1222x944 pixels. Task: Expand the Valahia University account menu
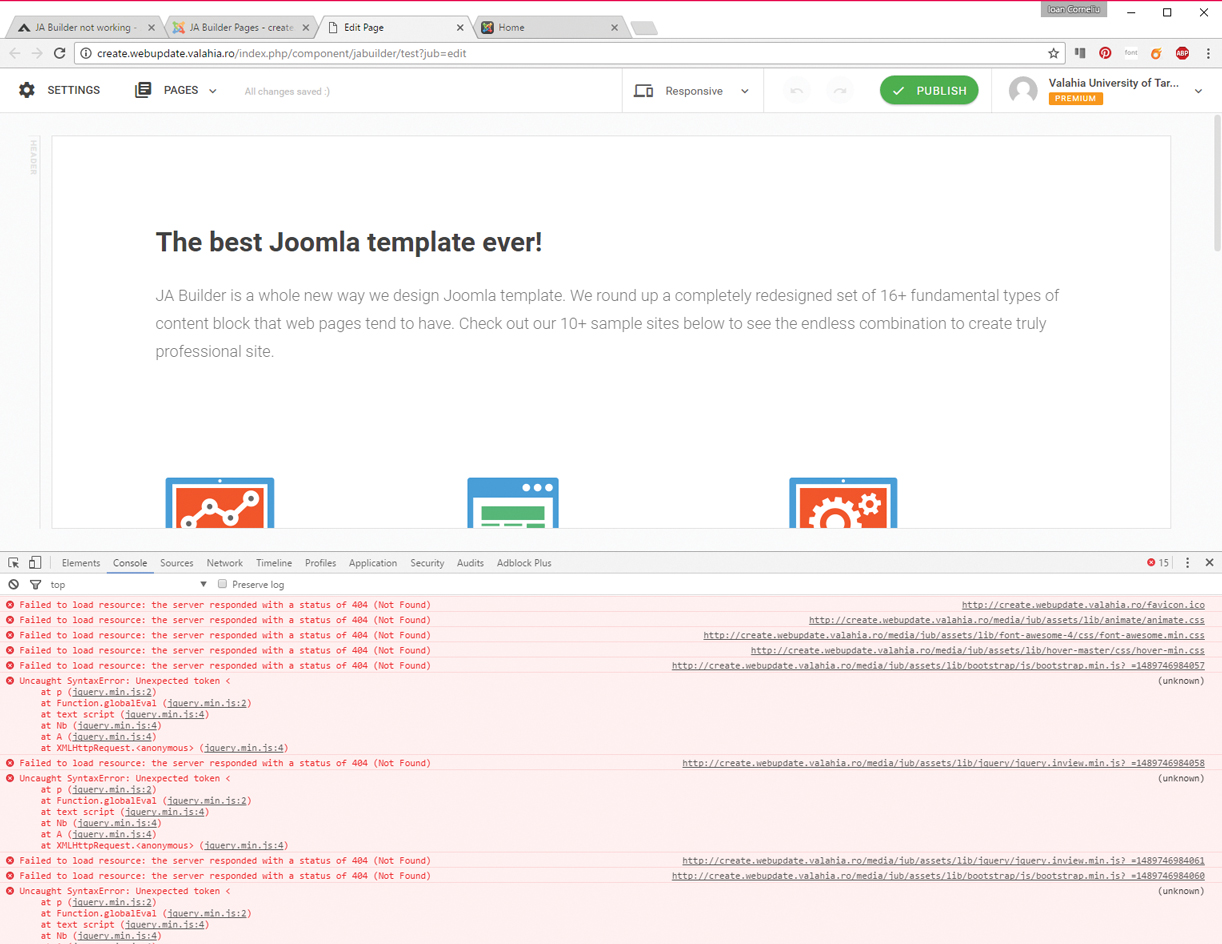1199,91
